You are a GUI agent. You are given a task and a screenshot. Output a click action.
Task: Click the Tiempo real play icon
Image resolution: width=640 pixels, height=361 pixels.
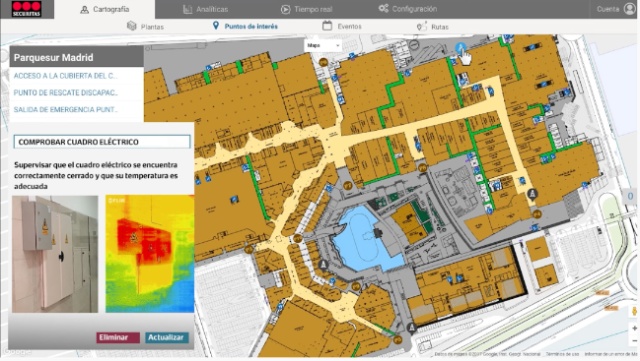[x=285, y=9]
